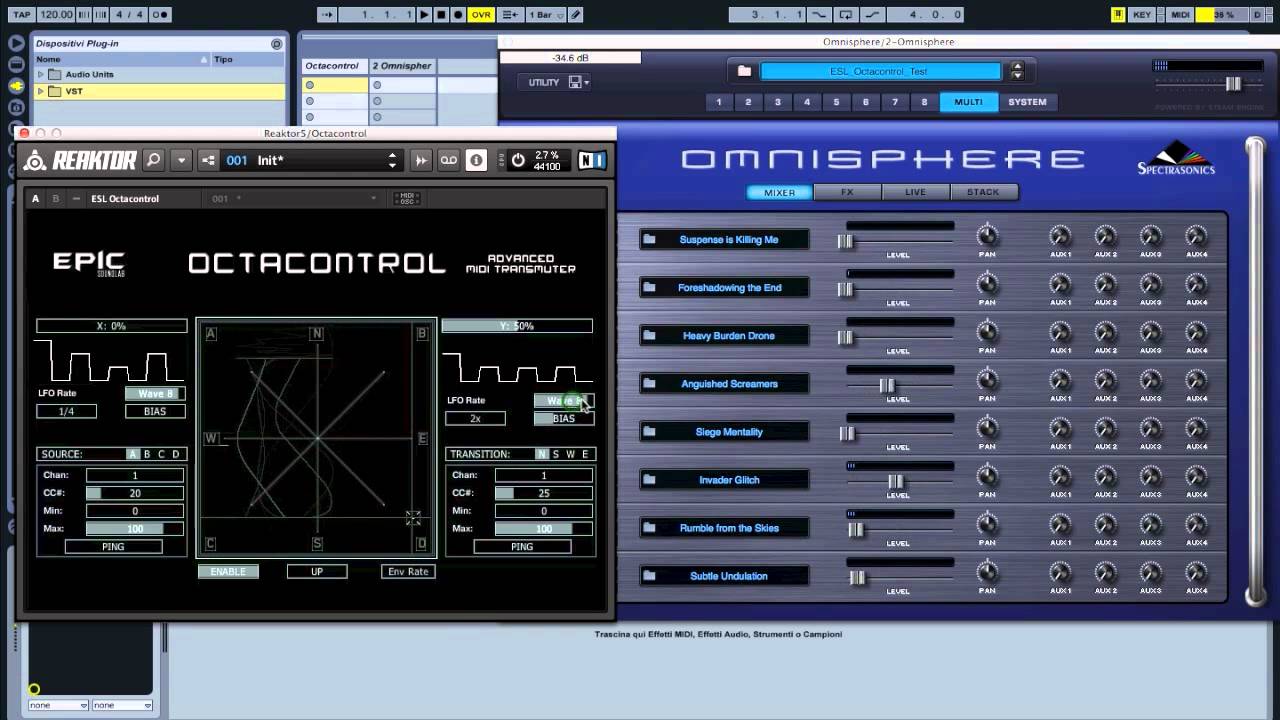Open folder icon for Siege Mentality
The image size is (1280, 720).
click(649, 431)
